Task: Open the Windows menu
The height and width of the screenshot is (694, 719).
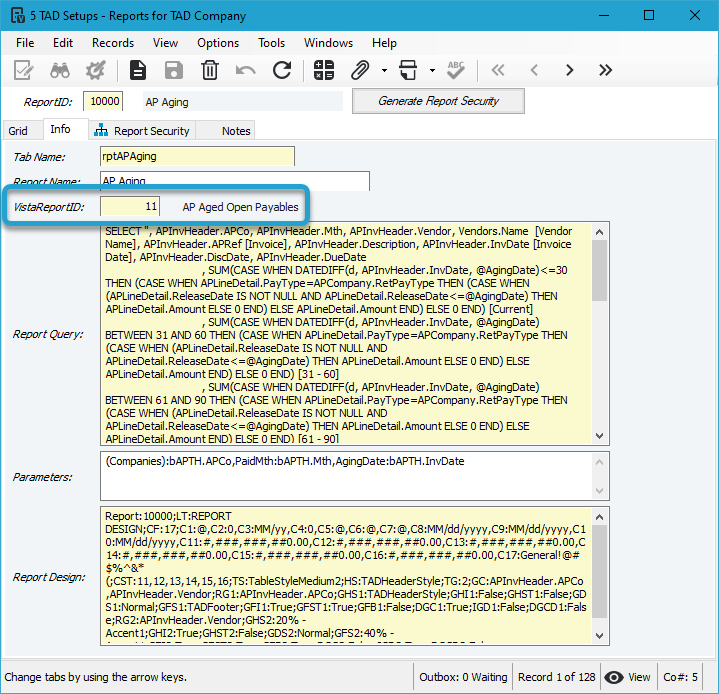Action: click(328, 43)
